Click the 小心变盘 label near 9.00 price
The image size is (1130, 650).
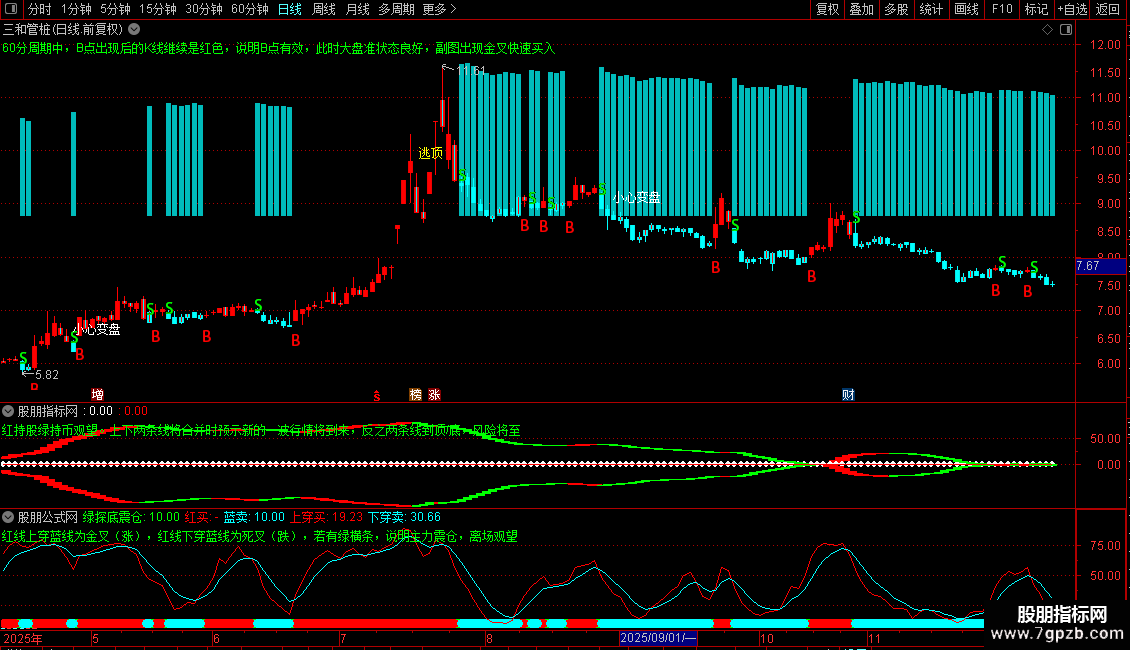(x=636, y=197)
